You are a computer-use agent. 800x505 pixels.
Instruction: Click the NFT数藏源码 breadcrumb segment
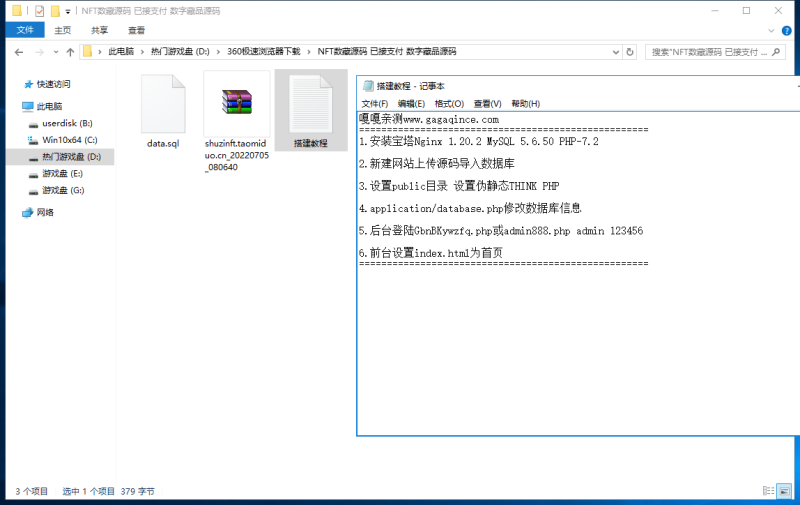click(387, 52)
